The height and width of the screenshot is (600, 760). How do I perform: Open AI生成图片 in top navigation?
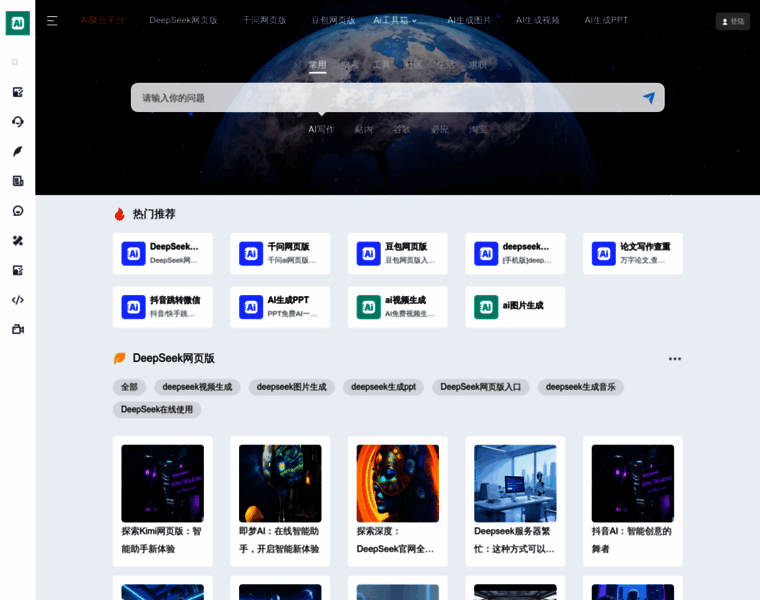click(469, 20)
